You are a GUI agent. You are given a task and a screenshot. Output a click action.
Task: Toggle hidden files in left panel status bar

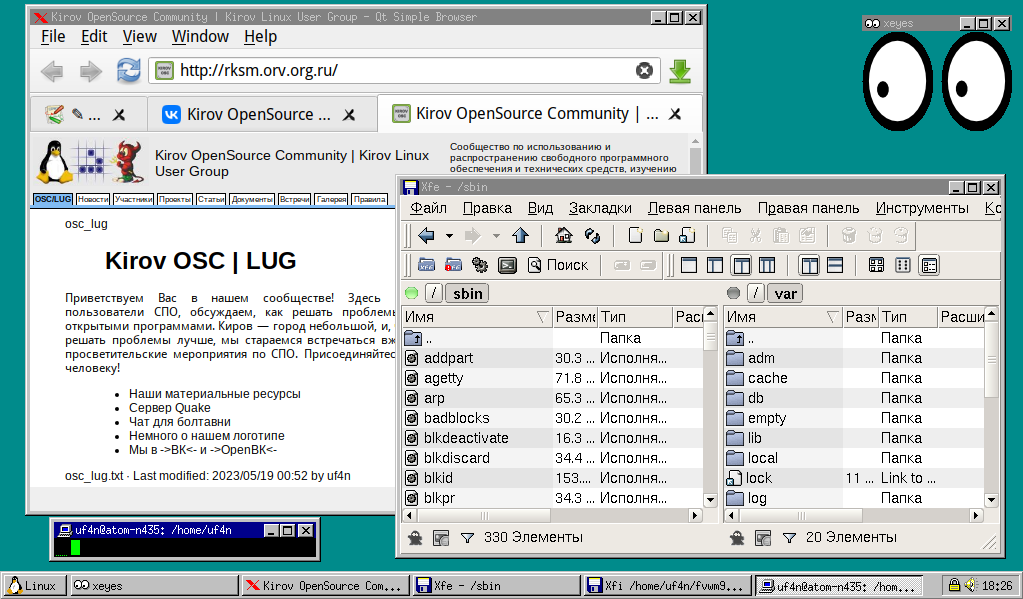click(x=415, y=538)
